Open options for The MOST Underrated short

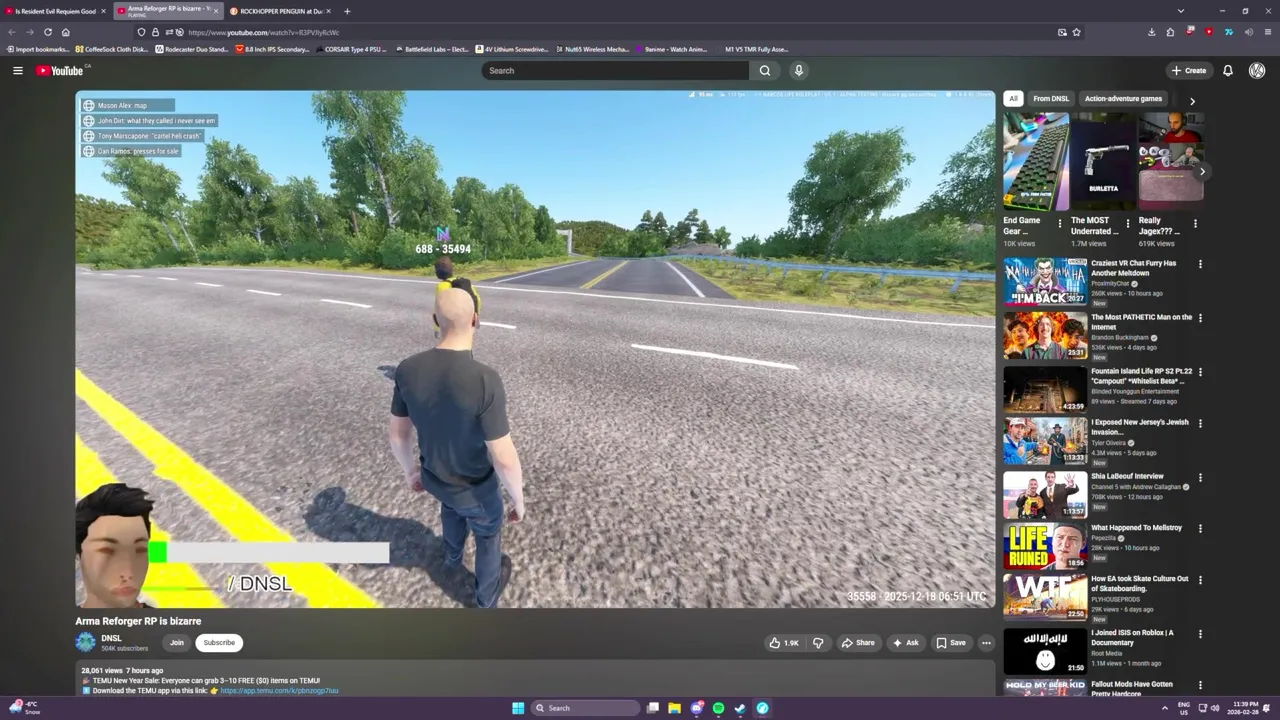[1128, 224]
